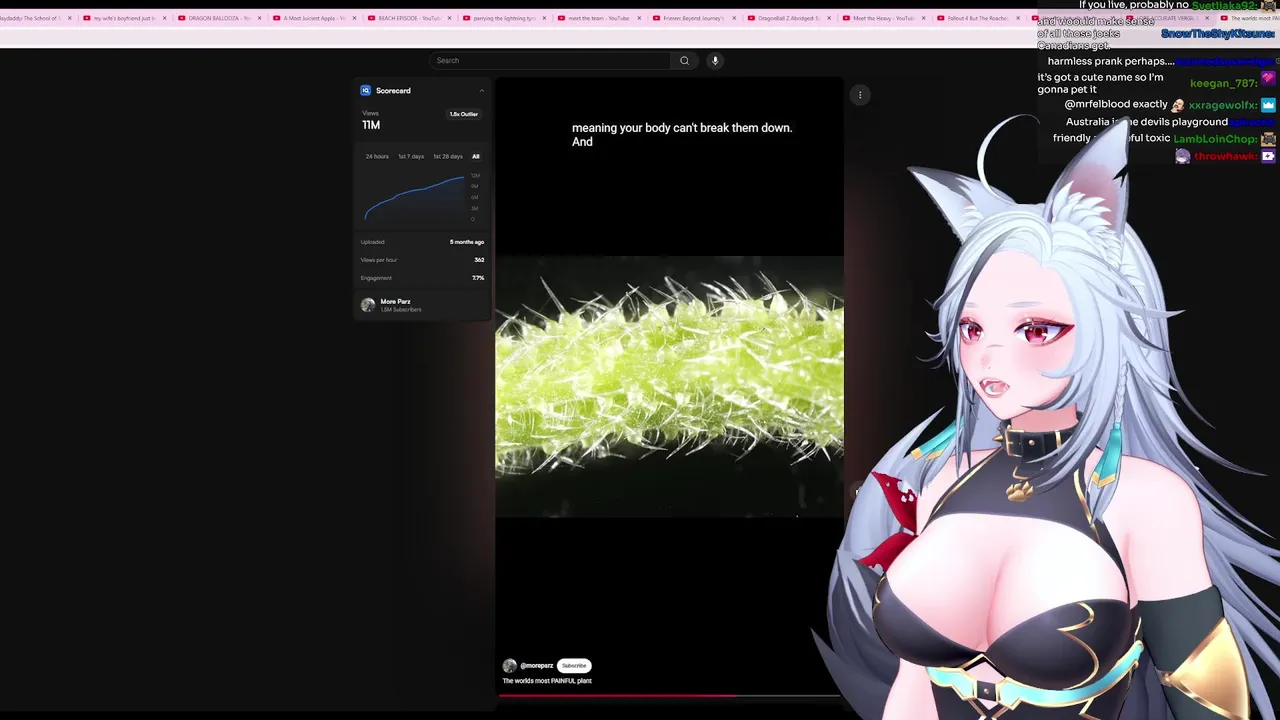The width and height of the screenshot is (1280, 720).
Task: Click chat username LambLoinChop
Action: [1216, 139]
